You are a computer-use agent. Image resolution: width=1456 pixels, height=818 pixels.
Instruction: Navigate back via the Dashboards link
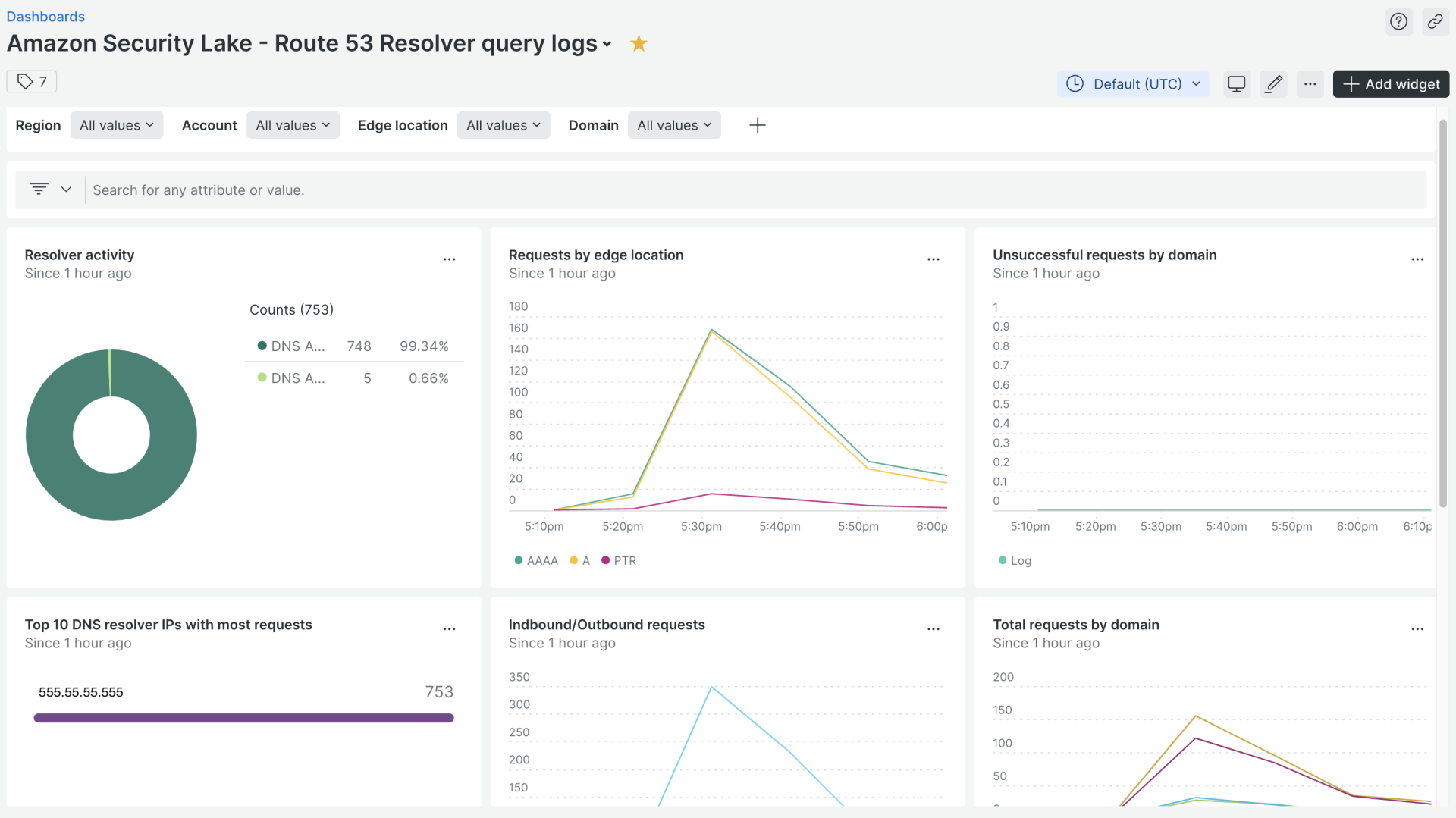tap(45, 16)
